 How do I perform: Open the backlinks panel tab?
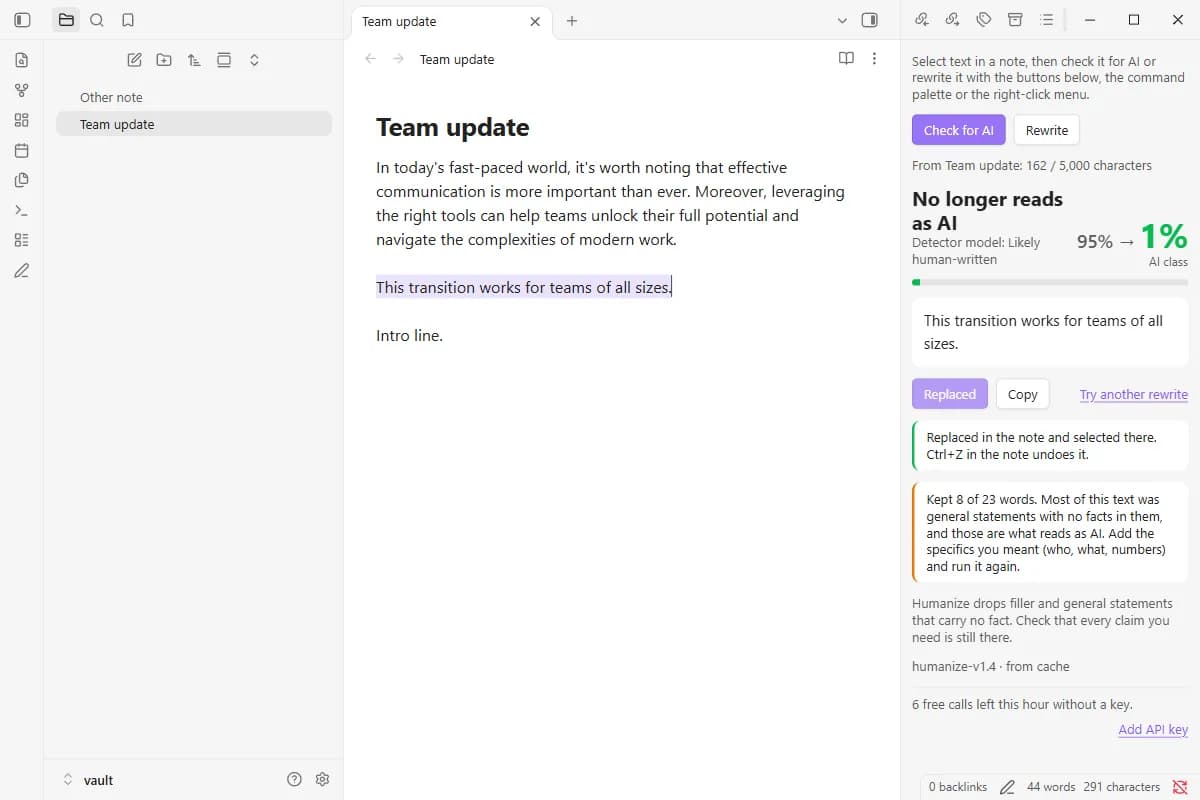922,20
